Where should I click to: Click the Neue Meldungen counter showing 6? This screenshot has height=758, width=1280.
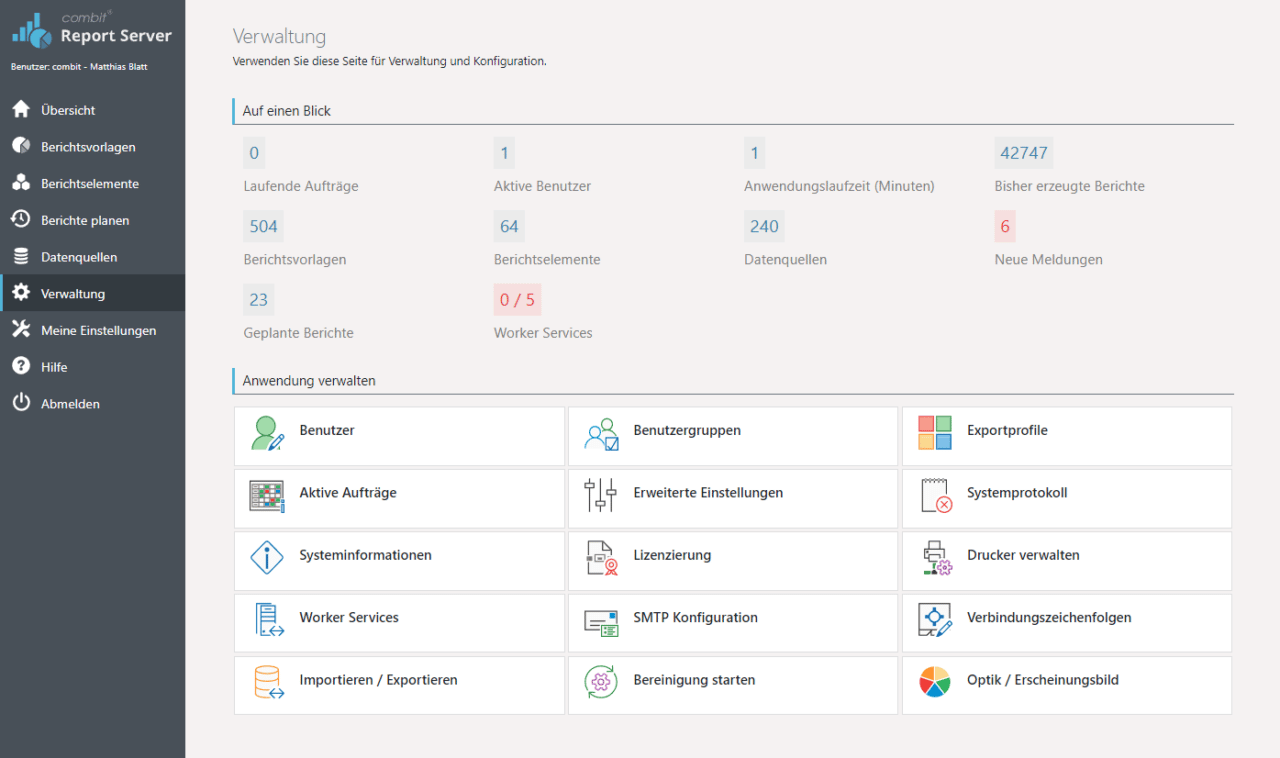1005,226
